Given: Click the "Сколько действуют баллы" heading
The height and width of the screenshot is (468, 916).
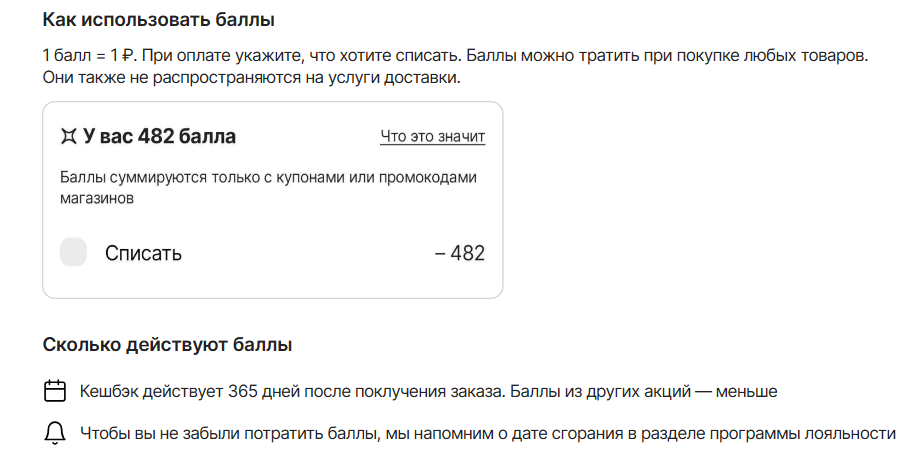Looking at the screenshot, I should click(167, 345).
